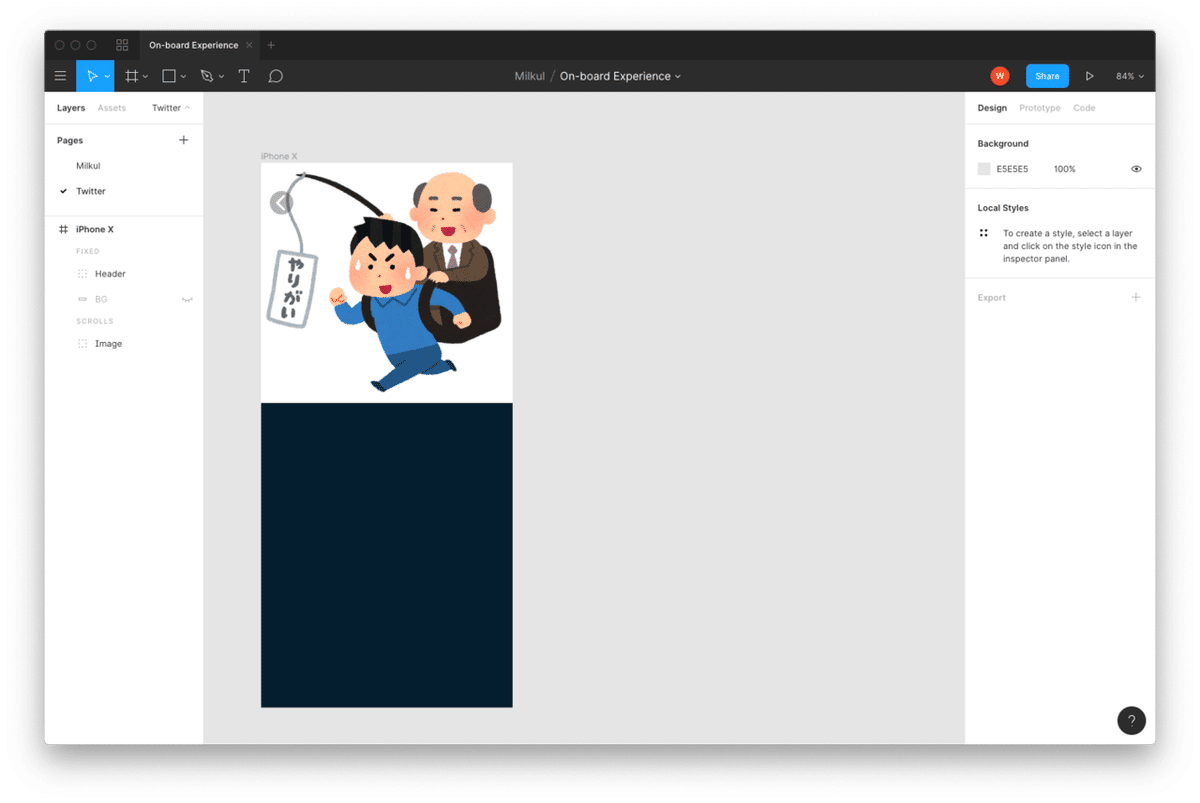Select the Frame tool
This screenshot has height=803, width=1200.
pyautogui.click(x=131, y=76)
